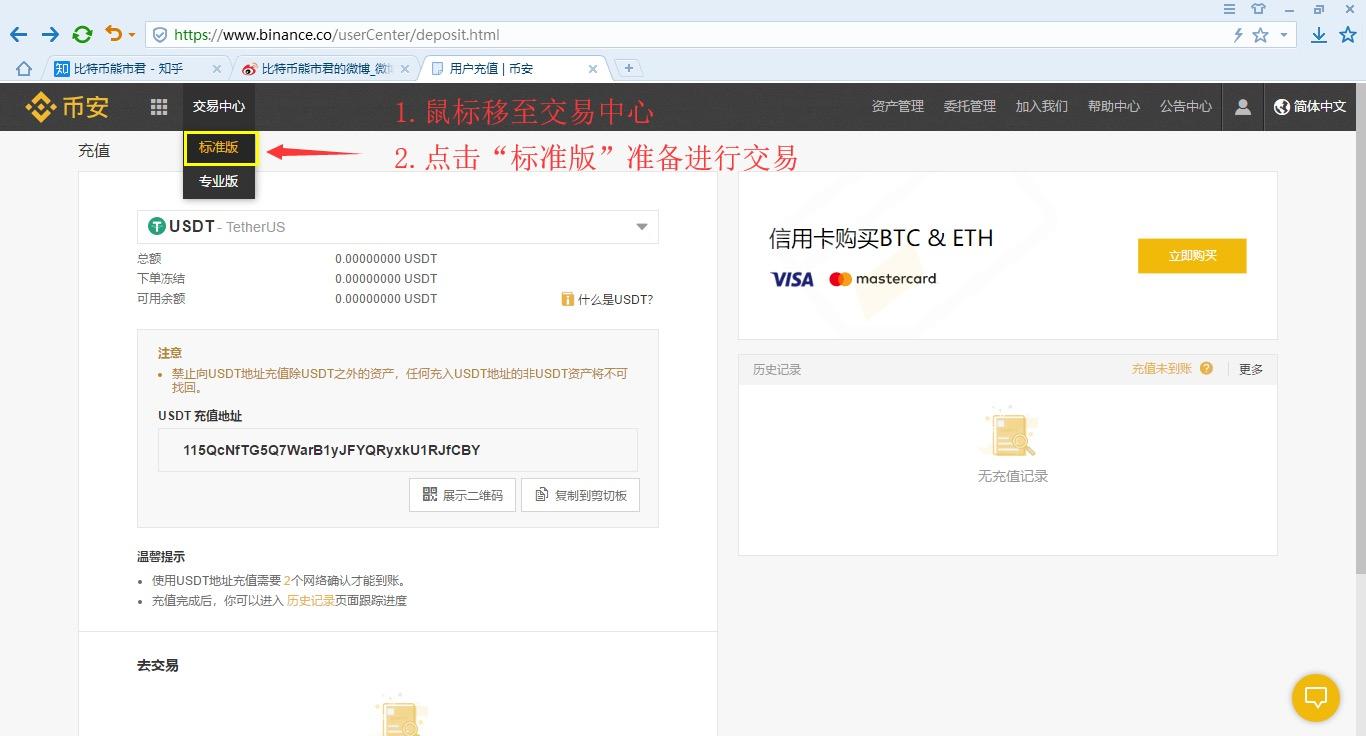Open 委托管理 in the top navigation

(x=970, y=106)
